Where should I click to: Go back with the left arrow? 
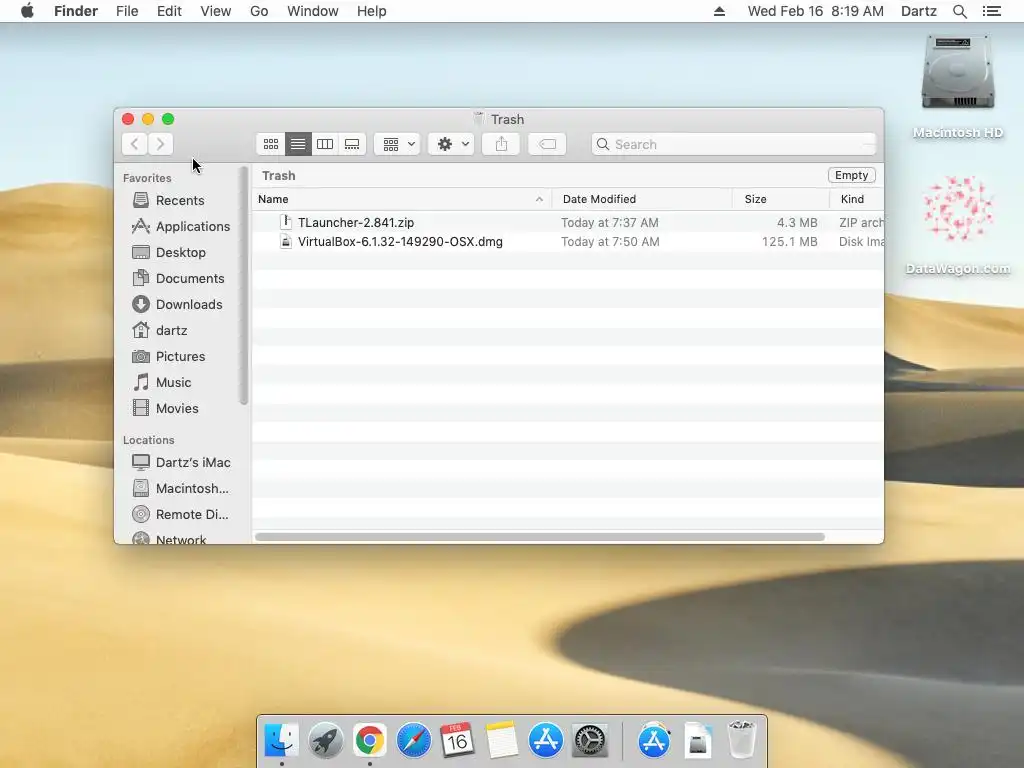pos(135,144)
